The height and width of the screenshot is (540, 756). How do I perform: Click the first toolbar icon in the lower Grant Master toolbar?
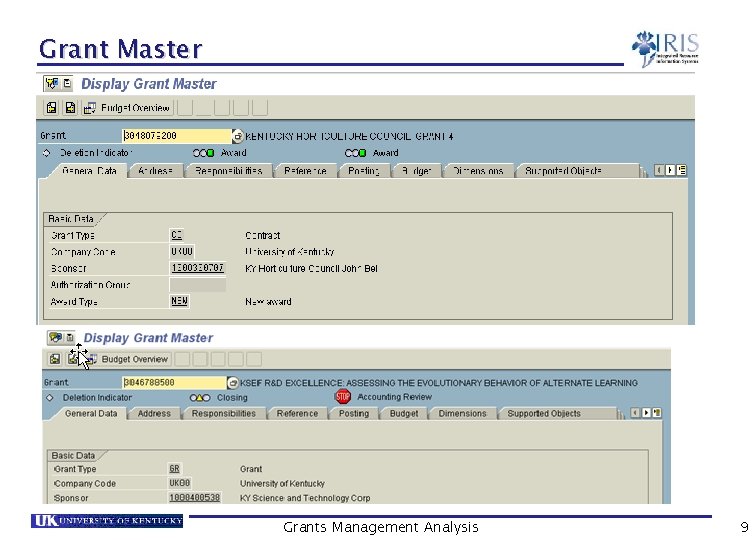click(55, 359)
